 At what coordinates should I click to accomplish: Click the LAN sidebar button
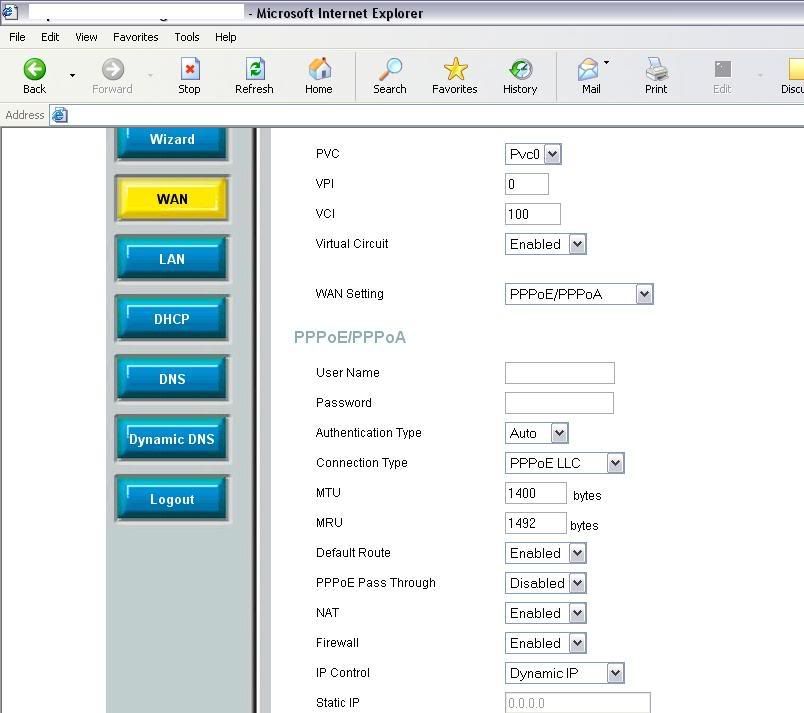click(172, 259)
